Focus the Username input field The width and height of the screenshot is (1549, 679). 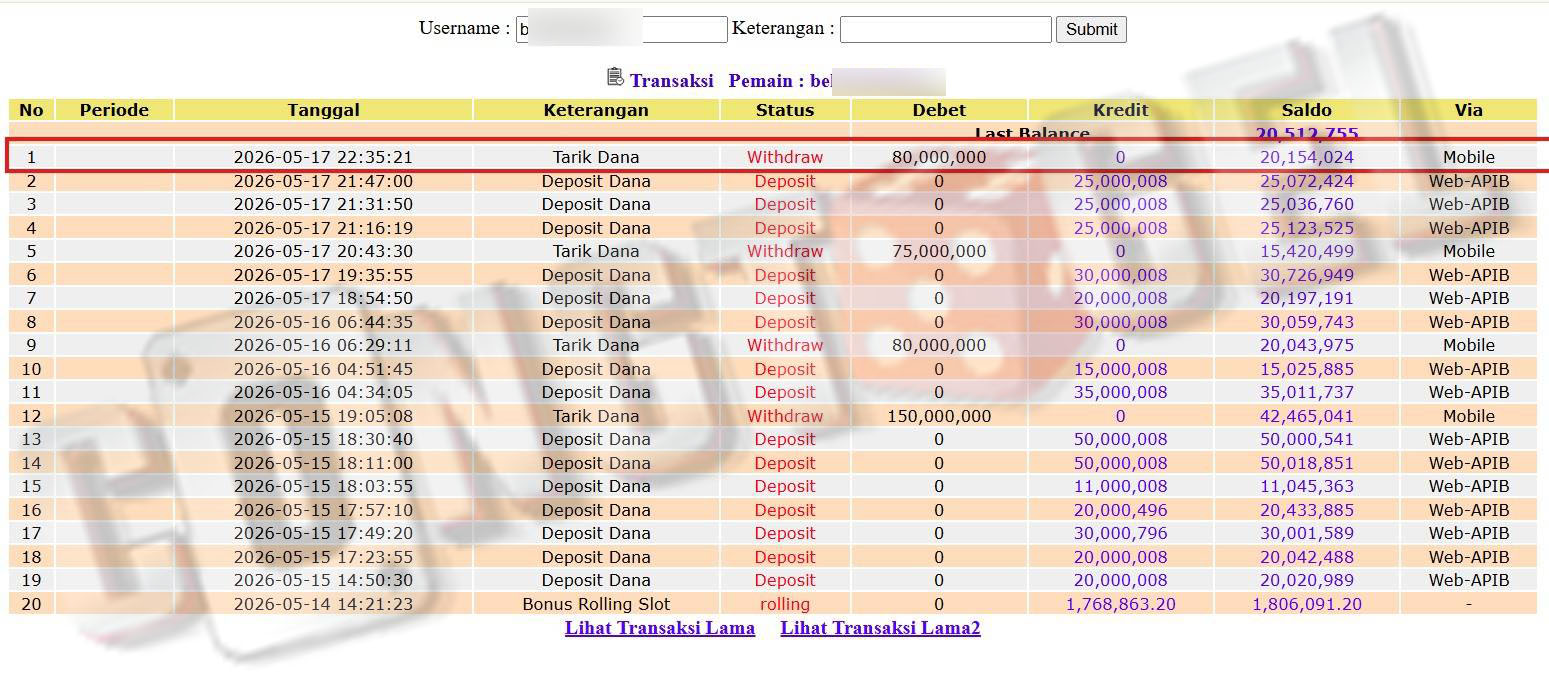(x=621, y=29)
